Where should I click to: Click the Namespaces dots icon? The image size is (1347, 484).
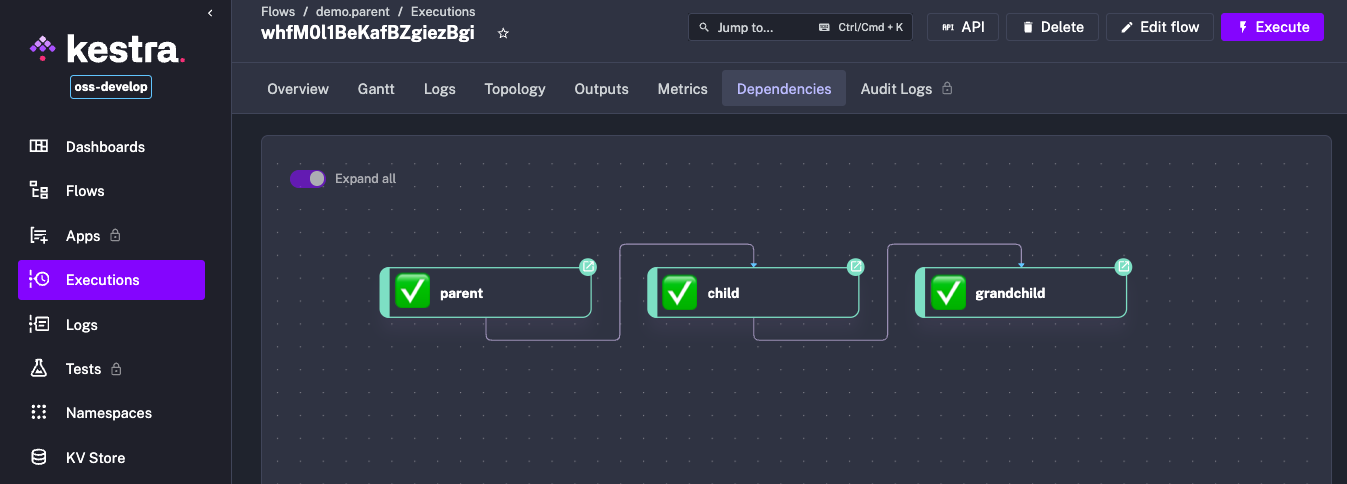click(39, 412)
